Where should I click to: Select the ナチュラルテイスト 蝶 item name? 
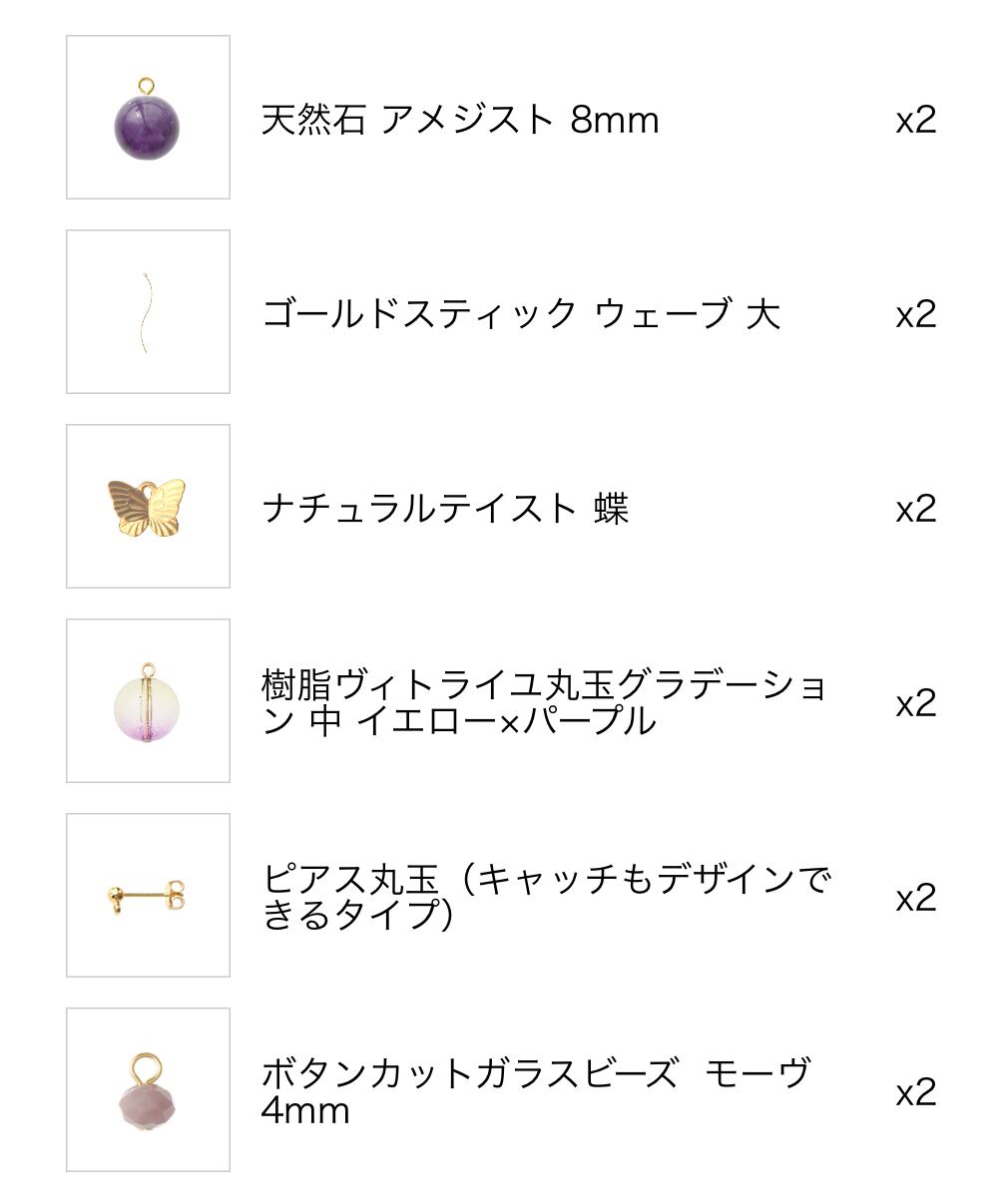coord(445,509)
